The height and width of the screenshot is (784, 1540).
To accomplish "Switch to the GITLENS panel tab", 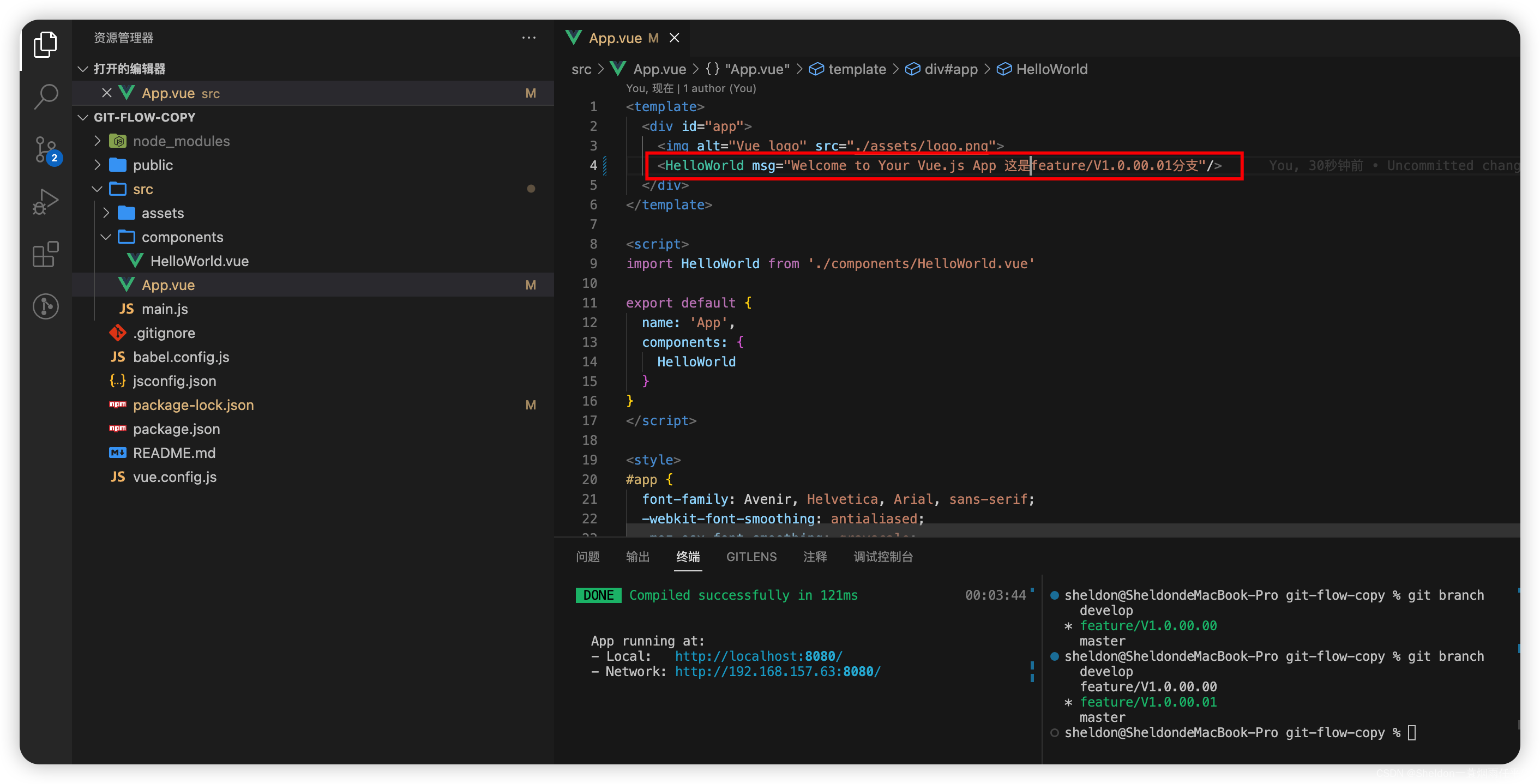I will [751, 557].
